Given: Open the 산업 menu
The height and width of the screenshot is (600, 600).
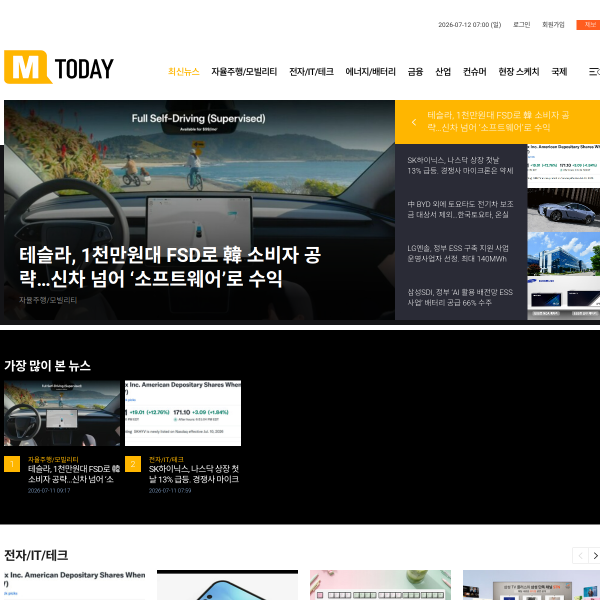Looking at the screenshot, I should (443, 72).
